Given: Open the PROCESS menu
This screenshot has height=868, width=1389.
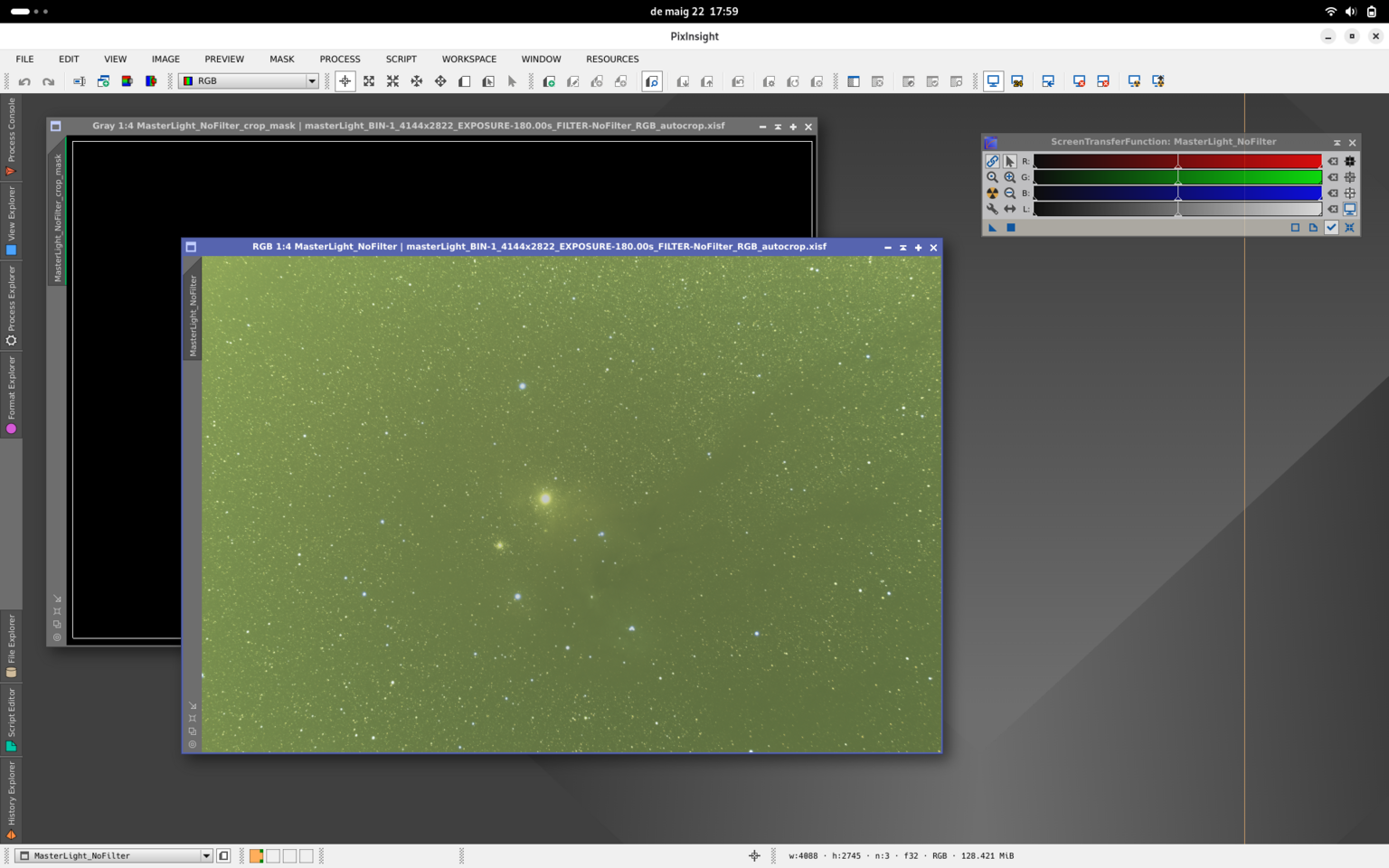Looking at the screenshot, I should click(x=340, y=59).
